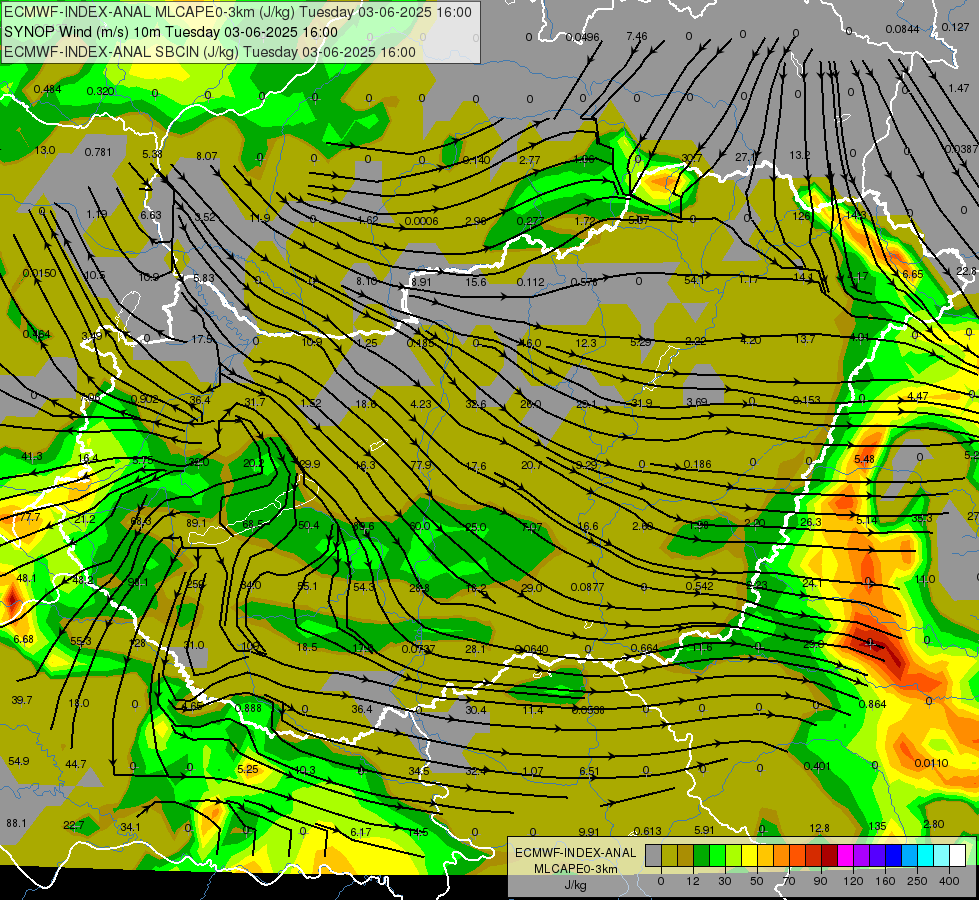This screenshot has width=979, height=900.
Task: Click the map value 39.7
Action: click(x=22, y=700)
